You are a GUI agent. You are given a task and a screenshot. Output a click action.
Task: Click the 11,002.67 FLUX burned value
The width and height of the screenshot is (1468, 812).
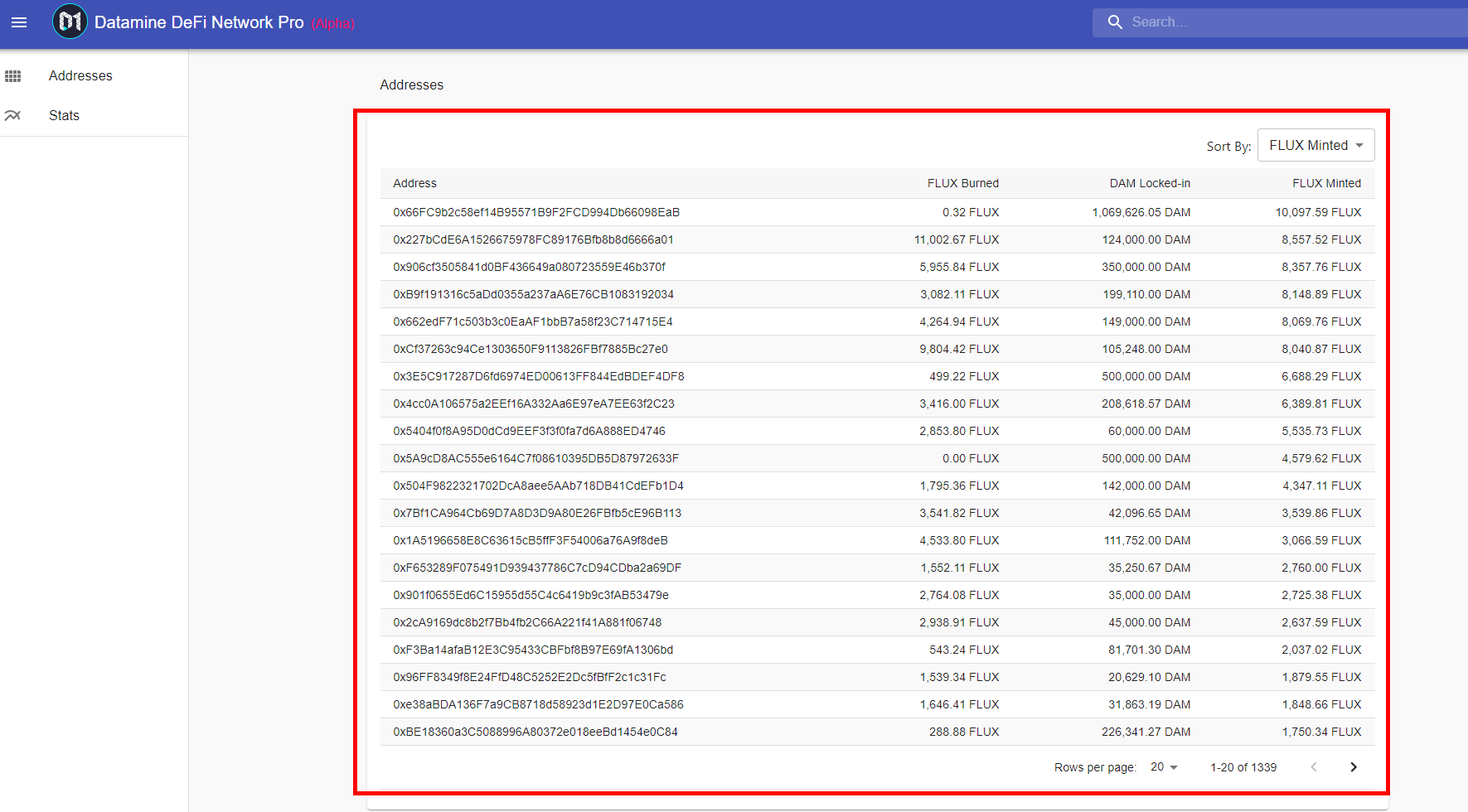coord(957,239)
